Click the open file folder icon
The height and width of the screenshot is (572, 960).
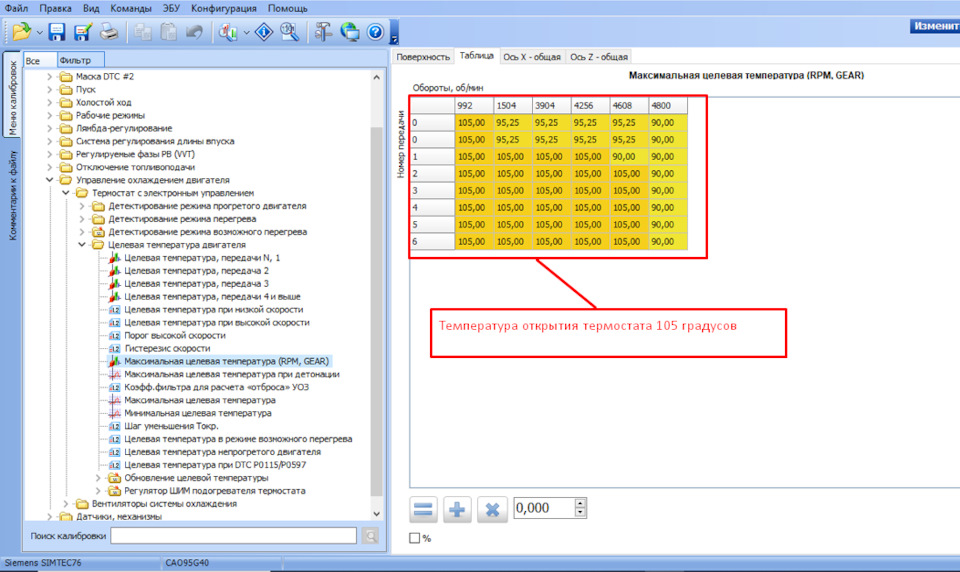coord(20,32)
